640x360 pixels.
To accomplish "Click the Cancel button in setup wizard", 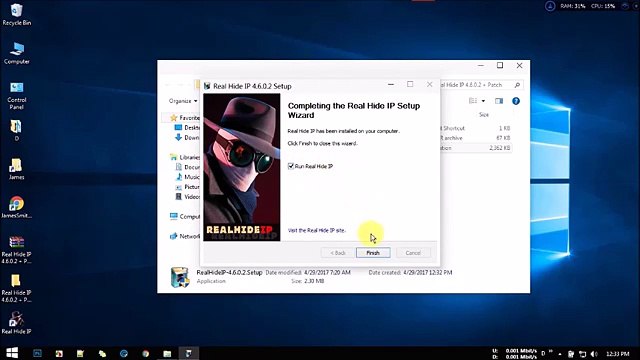I will 413,253.
